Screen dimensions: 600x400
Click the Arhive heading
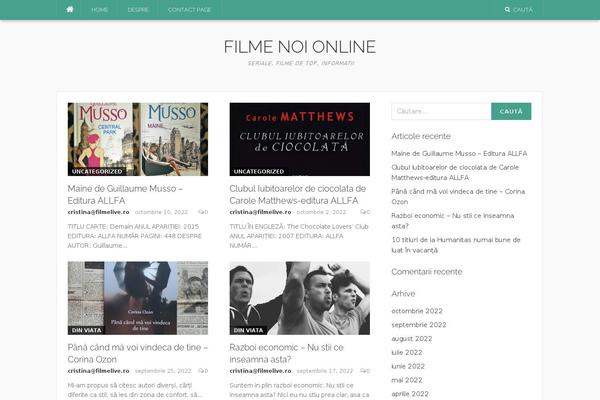(x=403, y=294)
